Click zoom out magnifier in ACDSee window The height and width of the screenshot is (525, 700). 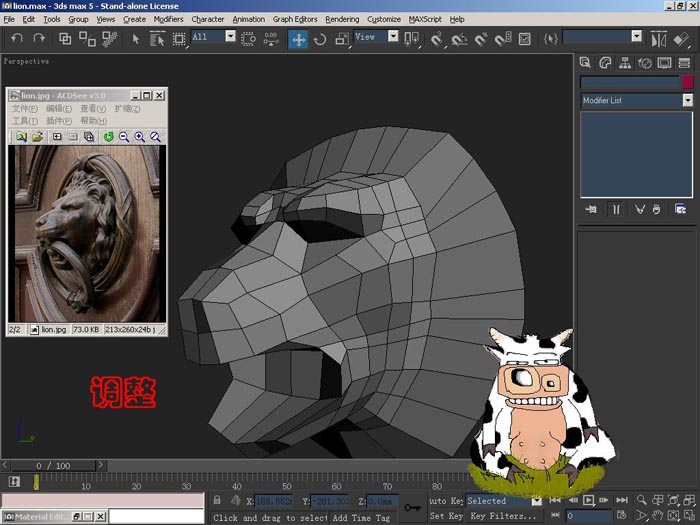click(x=124, y=137)
